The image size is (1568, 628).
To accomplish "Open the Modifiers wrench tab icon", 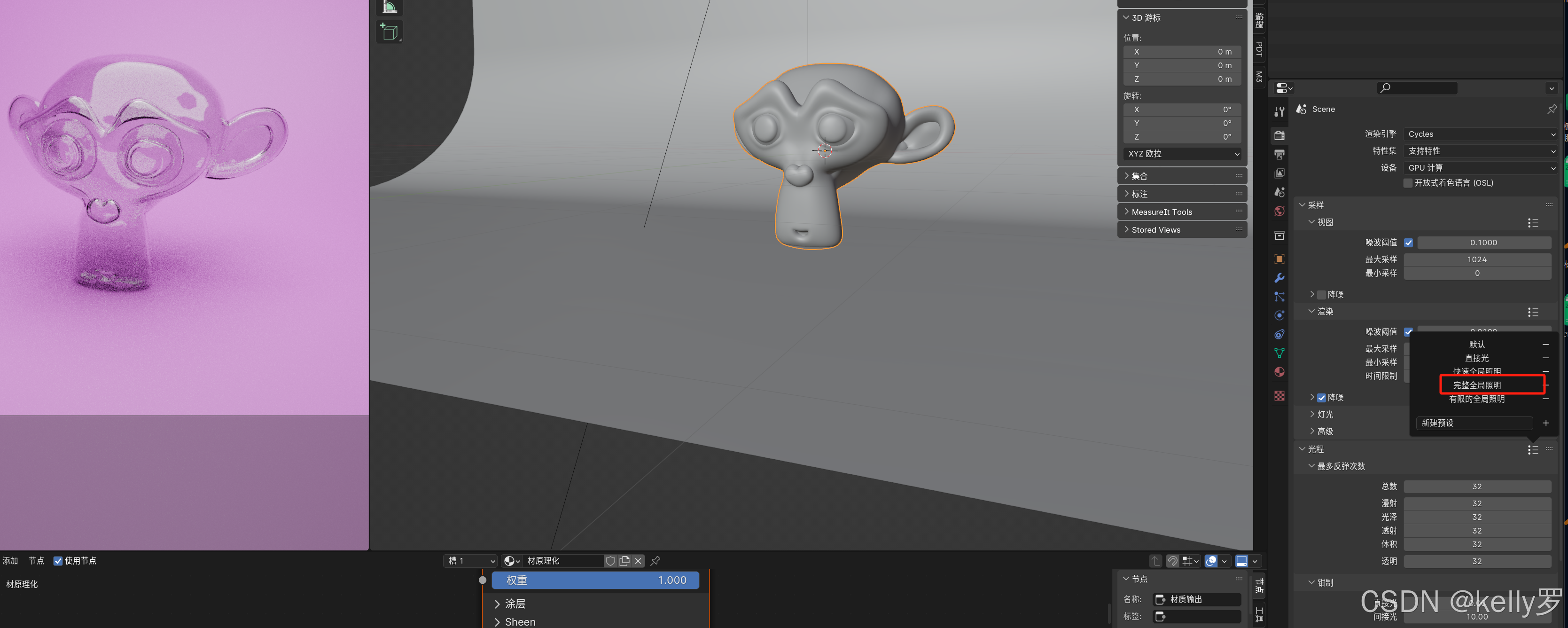I will pos(1279,278).
